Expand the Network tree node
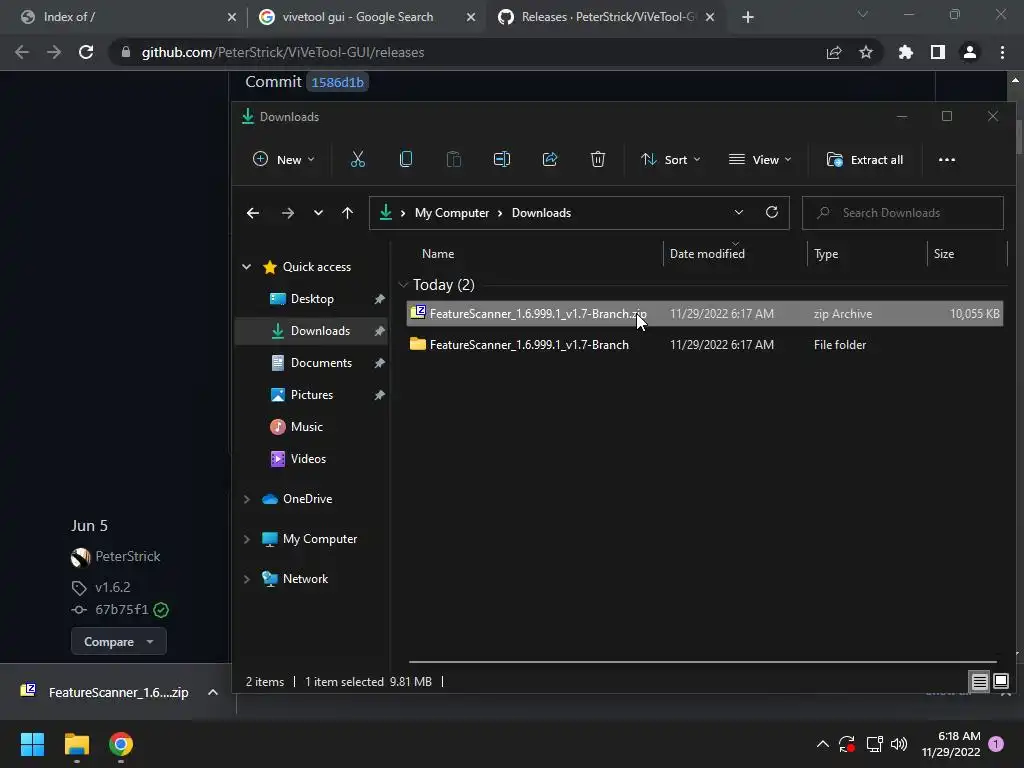1024x768 pixels. (x=246, y=579)
